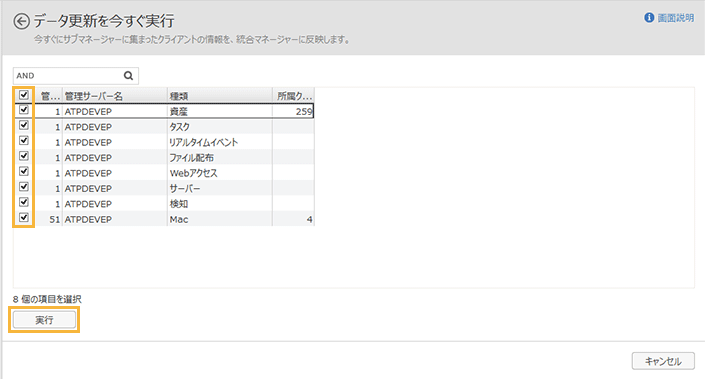Uncheck the リアルタイムイベント row checkbox

pos(24,141)
